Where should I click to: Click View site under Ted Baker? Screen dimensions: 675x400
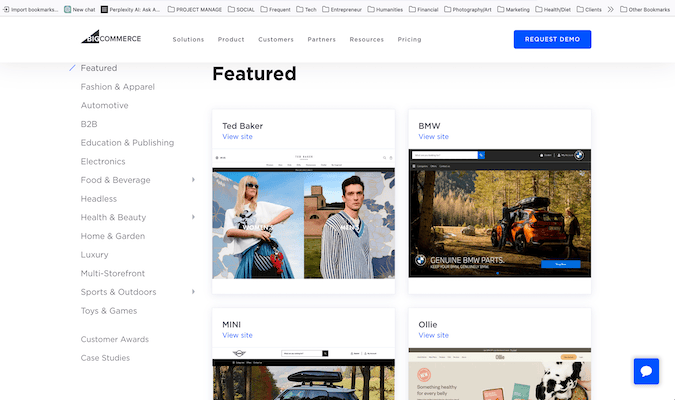click(x=237, y=136)
